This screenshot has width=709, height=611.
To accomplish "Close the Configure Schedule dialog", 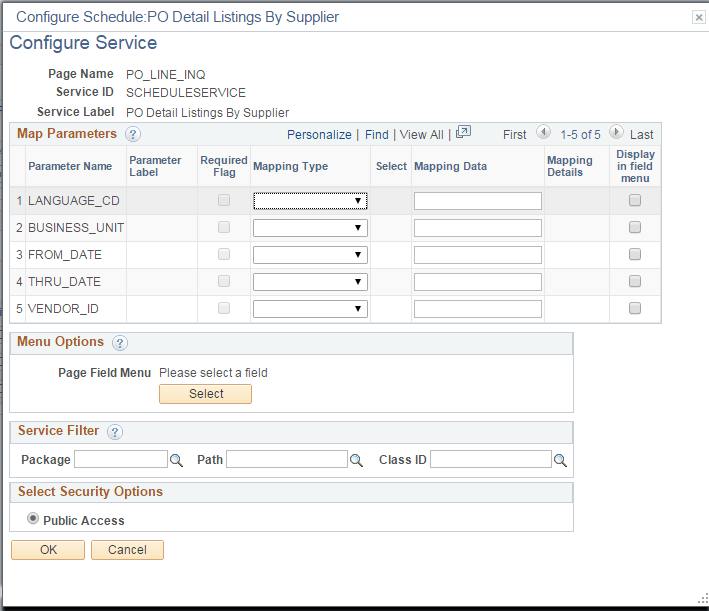I will [699, 17].
